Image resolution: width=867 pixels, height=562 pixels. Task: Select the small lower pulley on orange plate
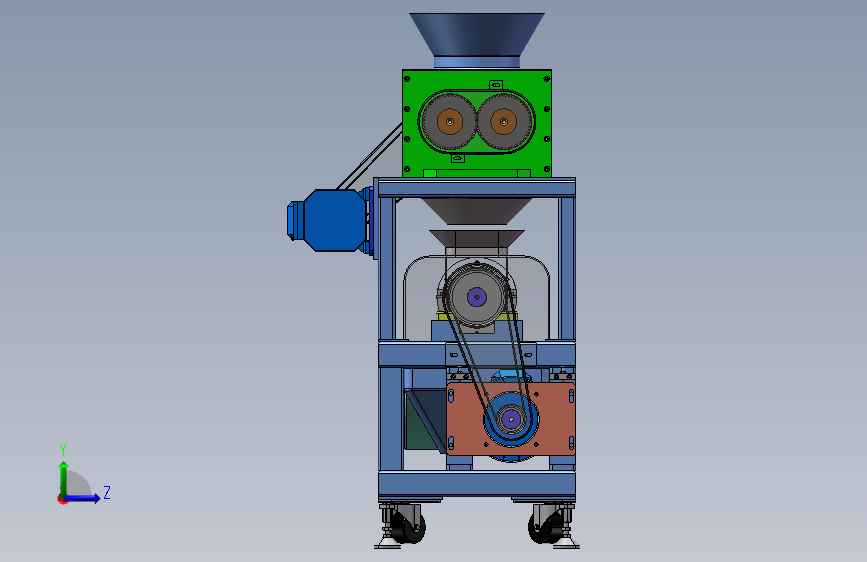pos(511,419)
